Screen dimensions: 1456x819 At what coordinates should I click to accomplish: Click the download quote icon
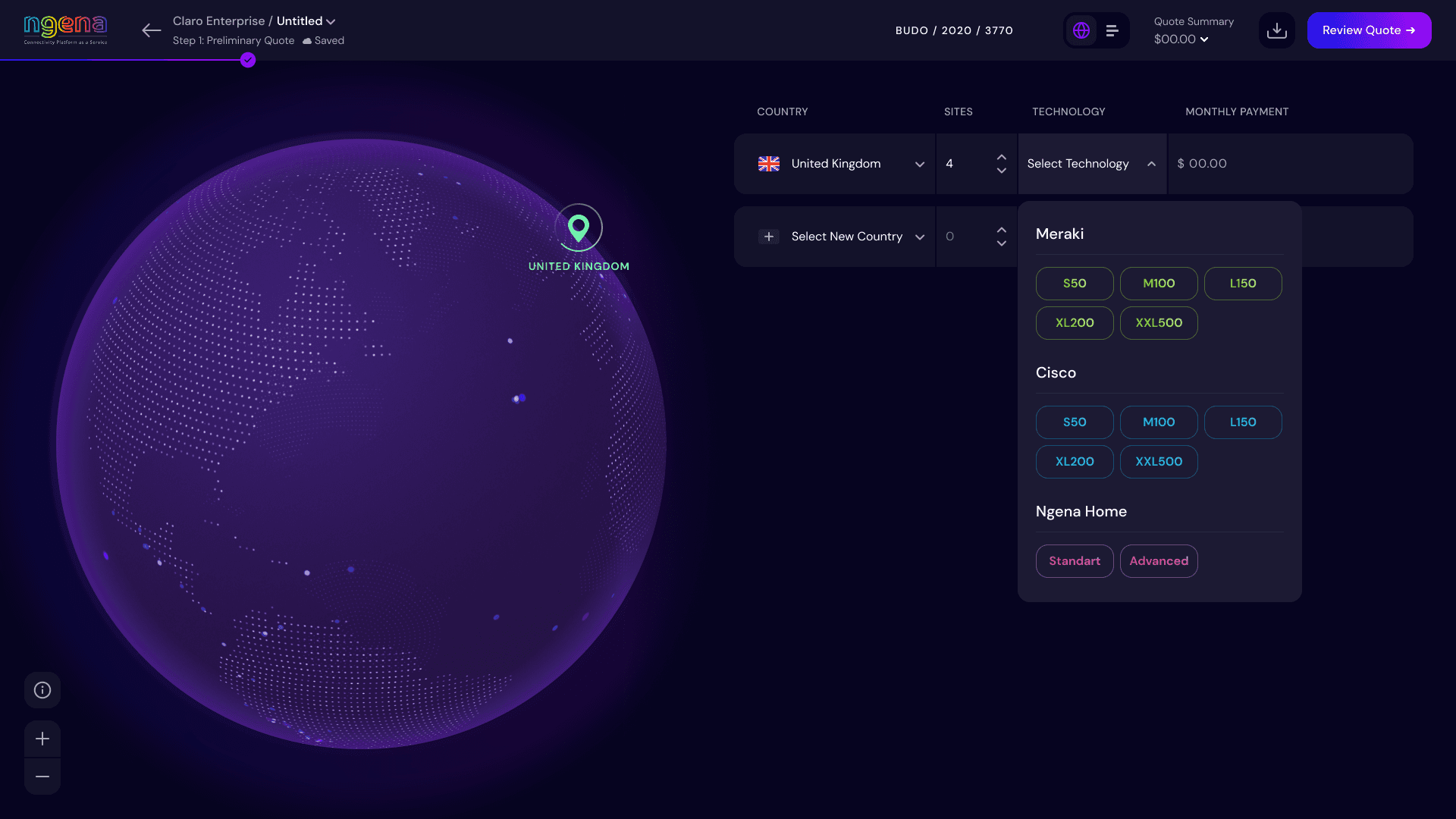(1277, 30)
